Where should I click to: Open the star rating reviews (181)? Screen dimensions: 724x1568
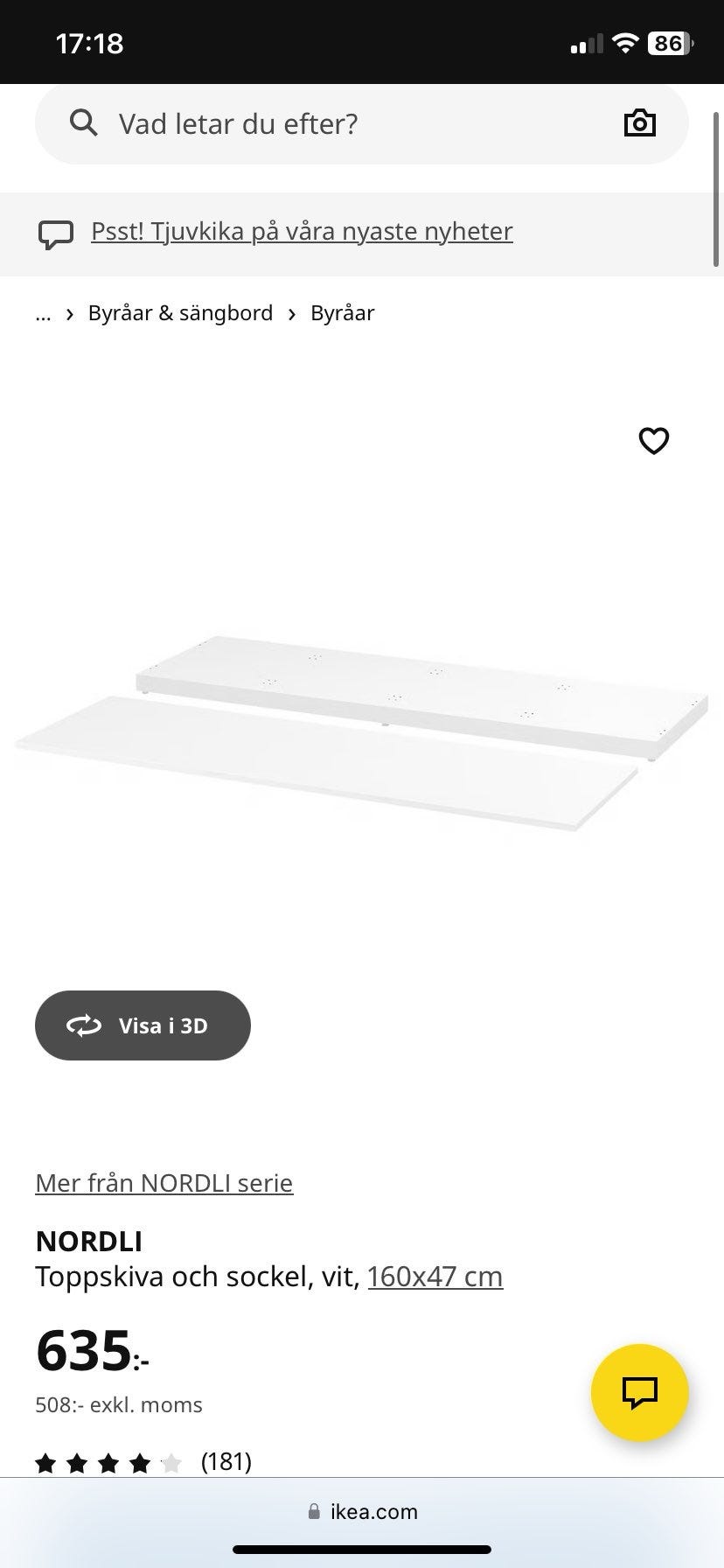(143, 1462)
